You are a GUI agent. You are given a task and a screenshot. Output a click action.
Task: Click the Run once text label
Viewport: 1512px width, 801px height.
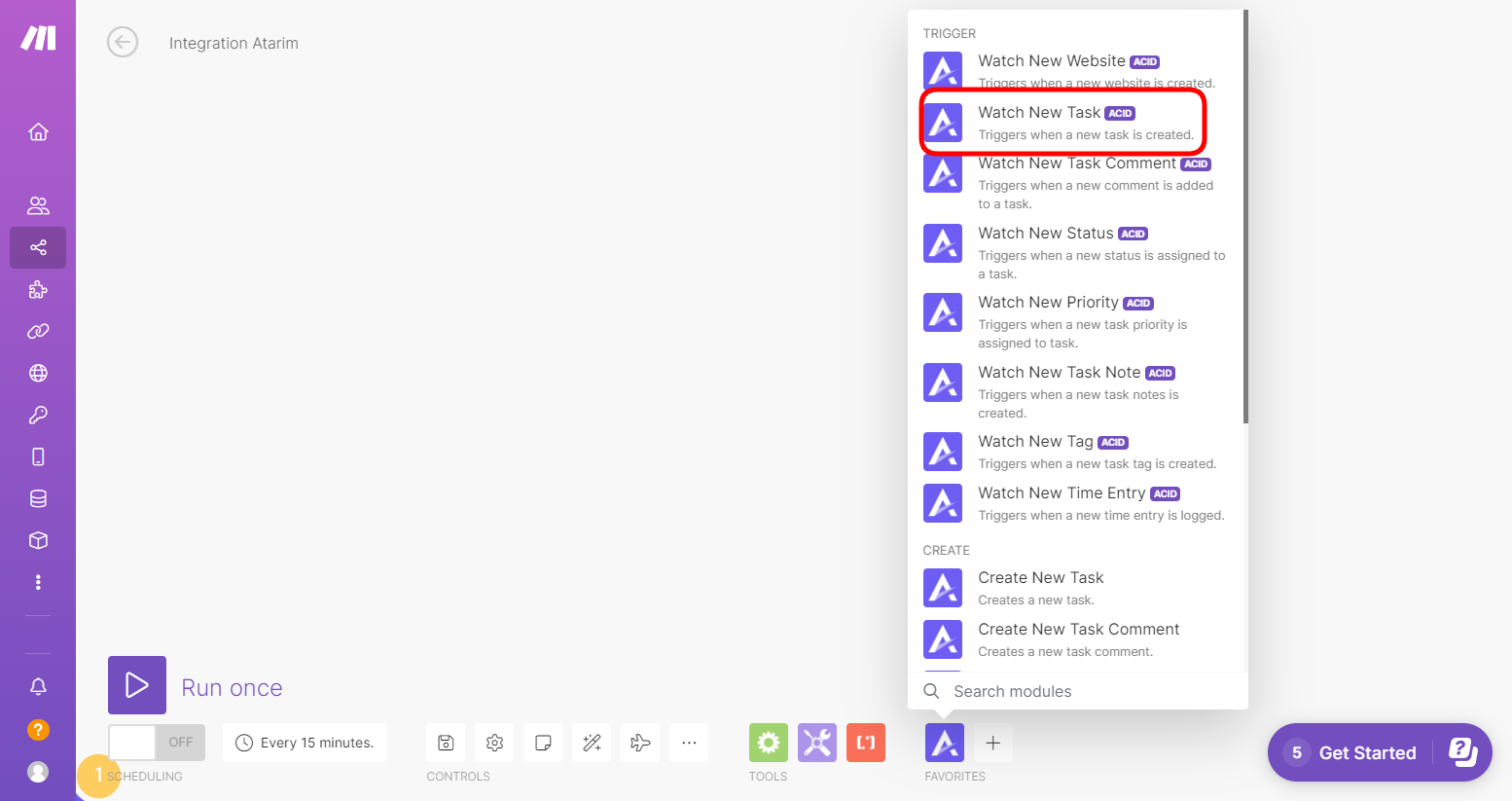pos(232,688)
